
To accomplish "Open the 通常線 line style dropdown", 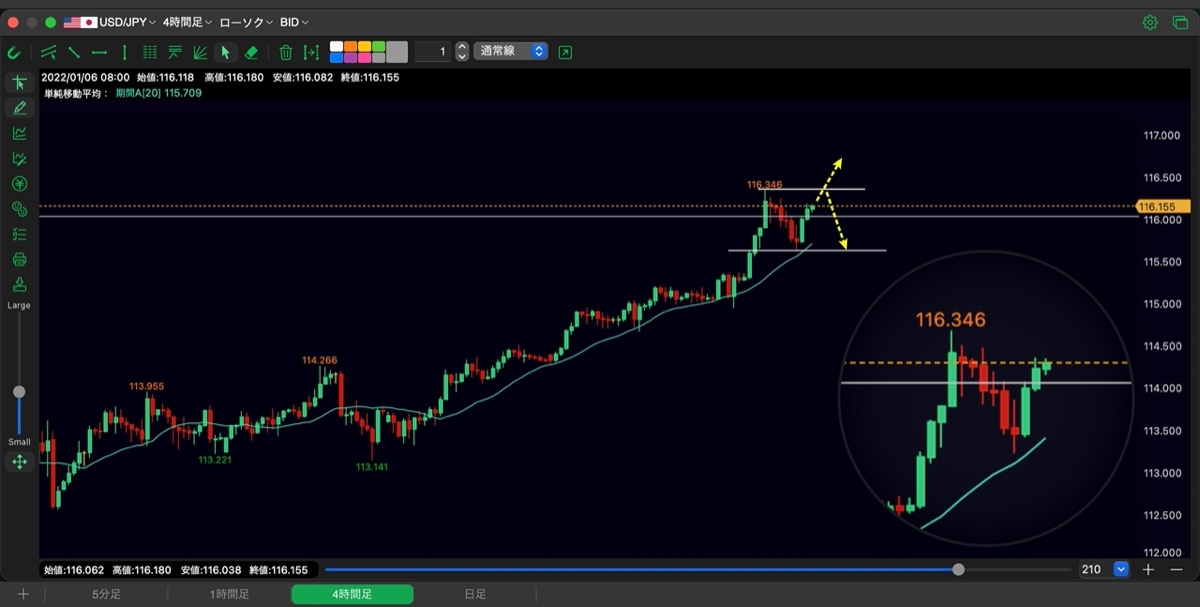I will coord(511,51).
